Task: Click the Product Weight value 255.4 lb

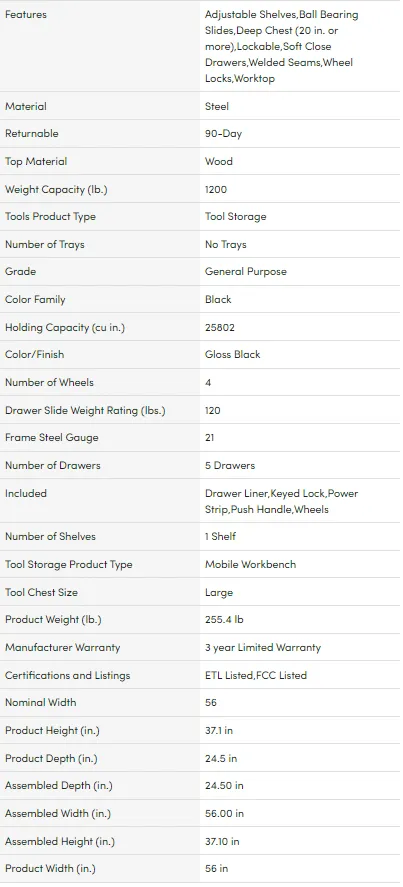Action: (x=224, y=620)
